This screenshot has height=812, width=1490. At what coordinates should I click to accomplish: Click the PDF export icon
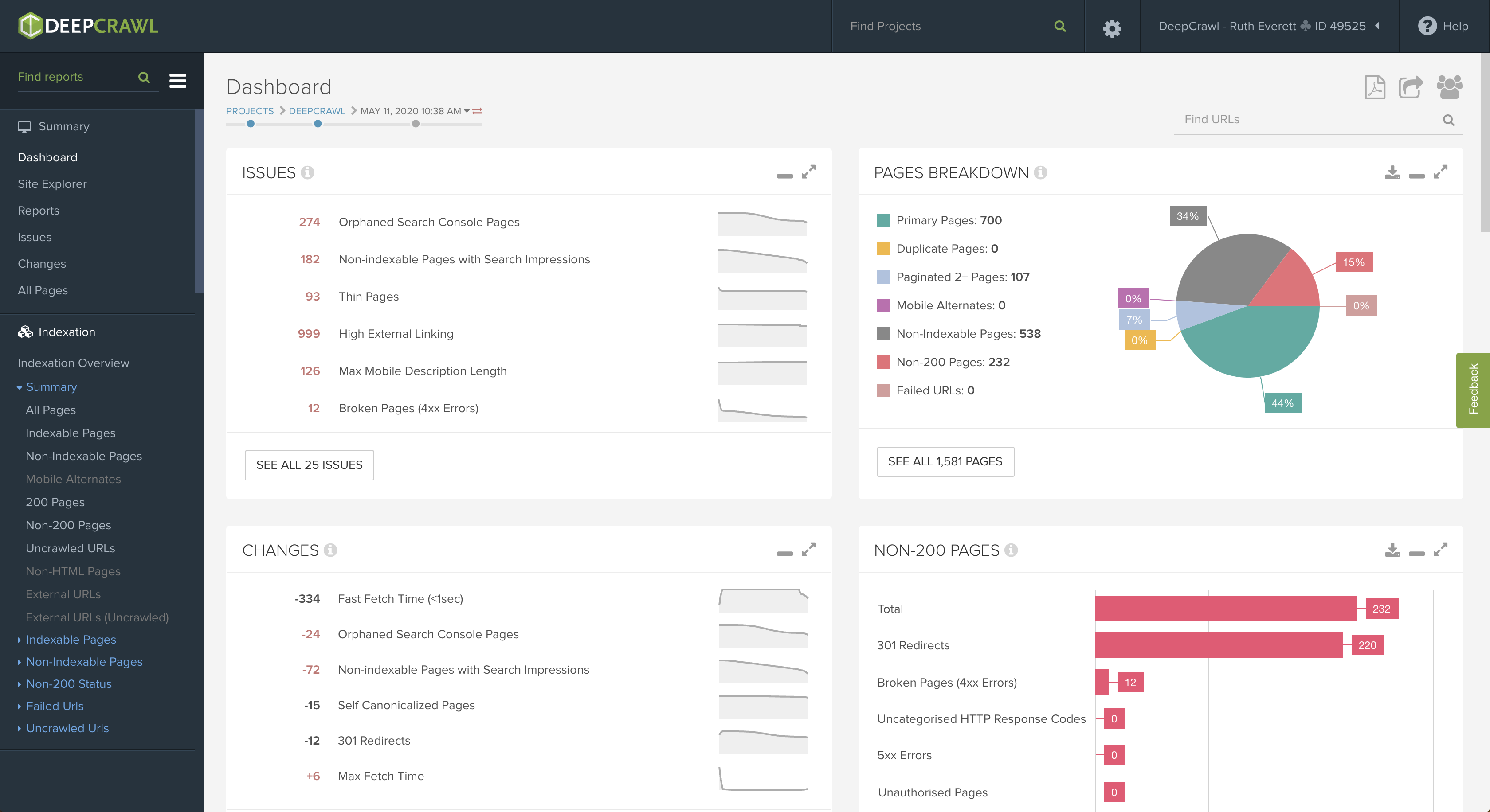[x=1374, y=87]
